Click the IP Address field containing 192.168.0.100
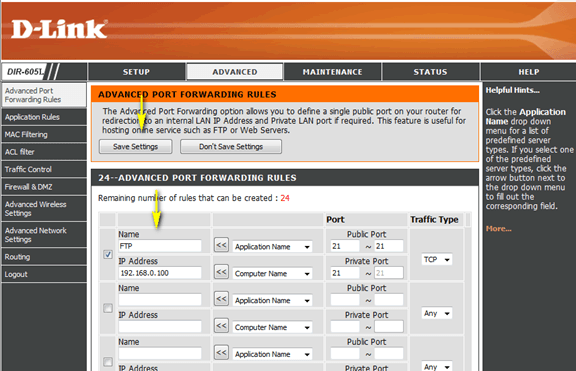This screenshot has height=371, width=576. coord(160,273)
